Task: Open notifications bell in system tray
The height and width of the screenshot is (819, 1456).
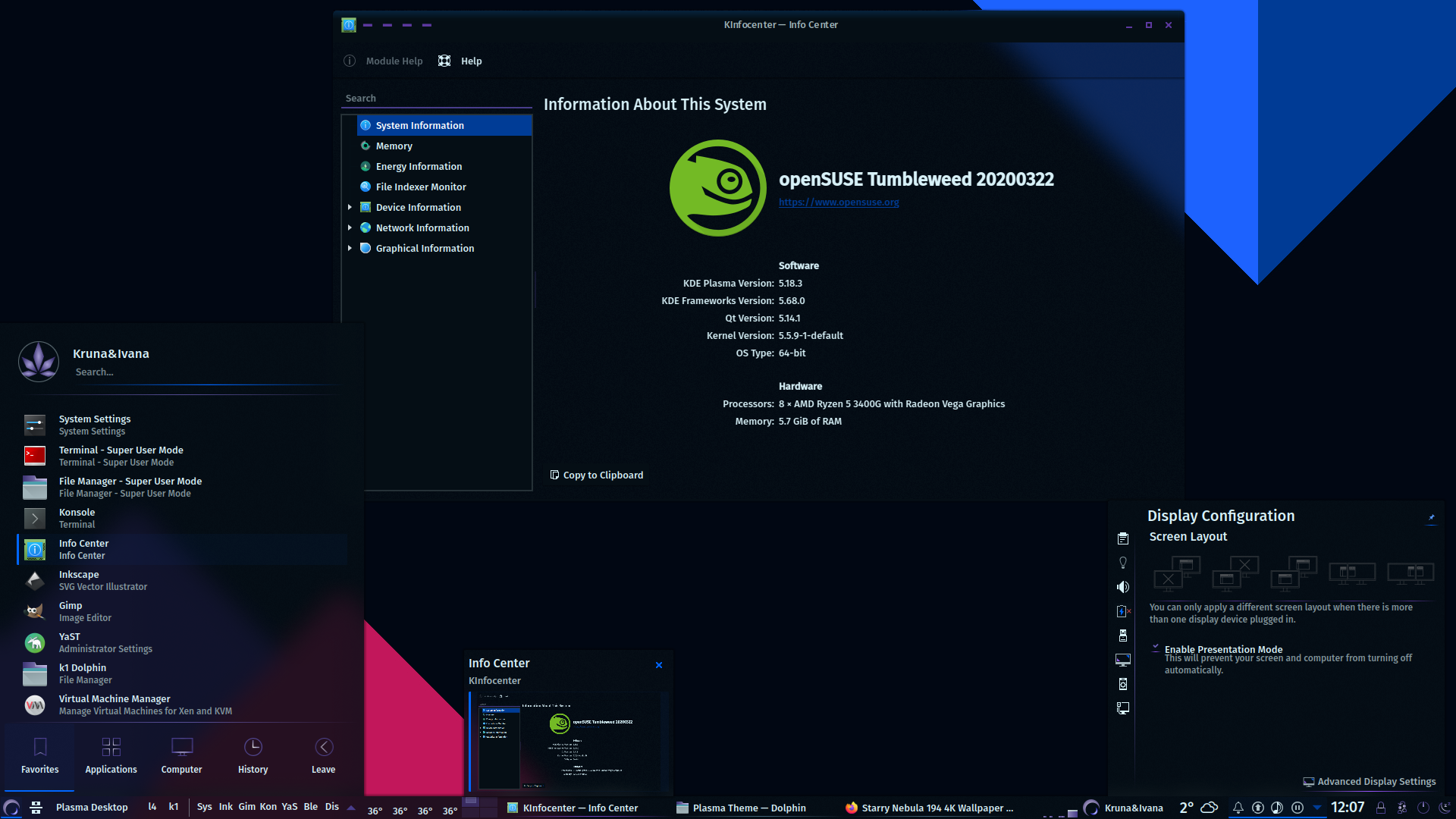Action: pyautogui.click(x=1238, y=808)
